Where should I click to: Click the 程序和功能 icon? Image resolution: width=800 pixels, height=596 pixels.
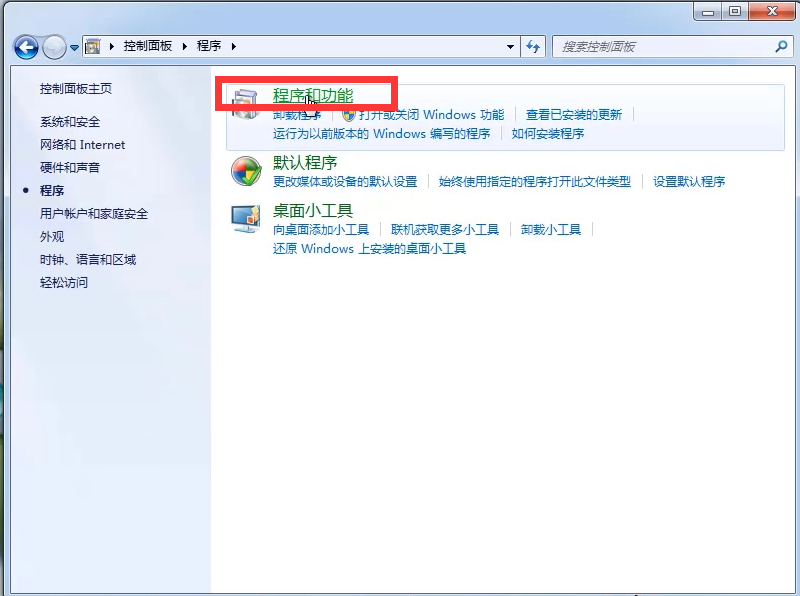[x=246, y=105]
